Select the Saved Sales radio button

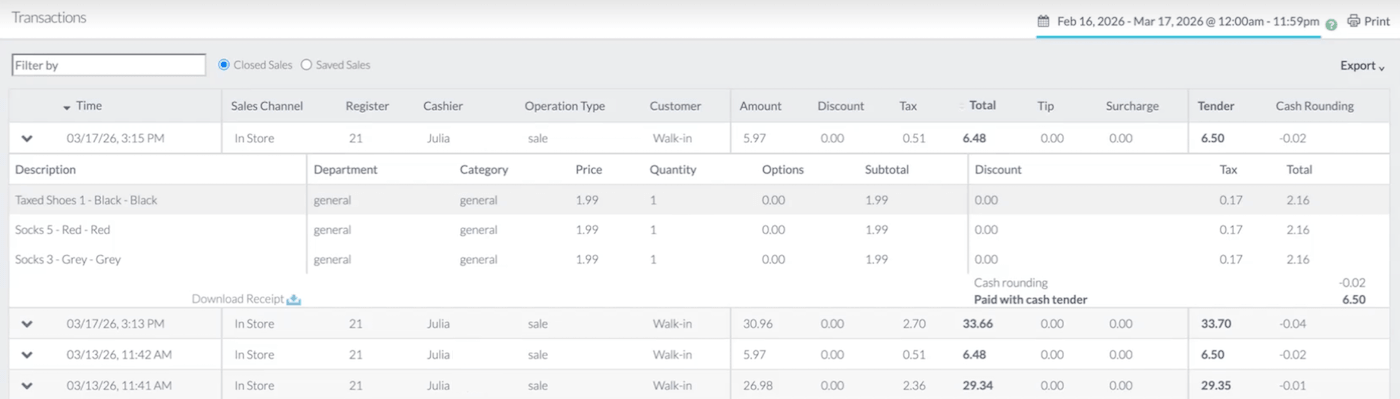coord(306,65)
